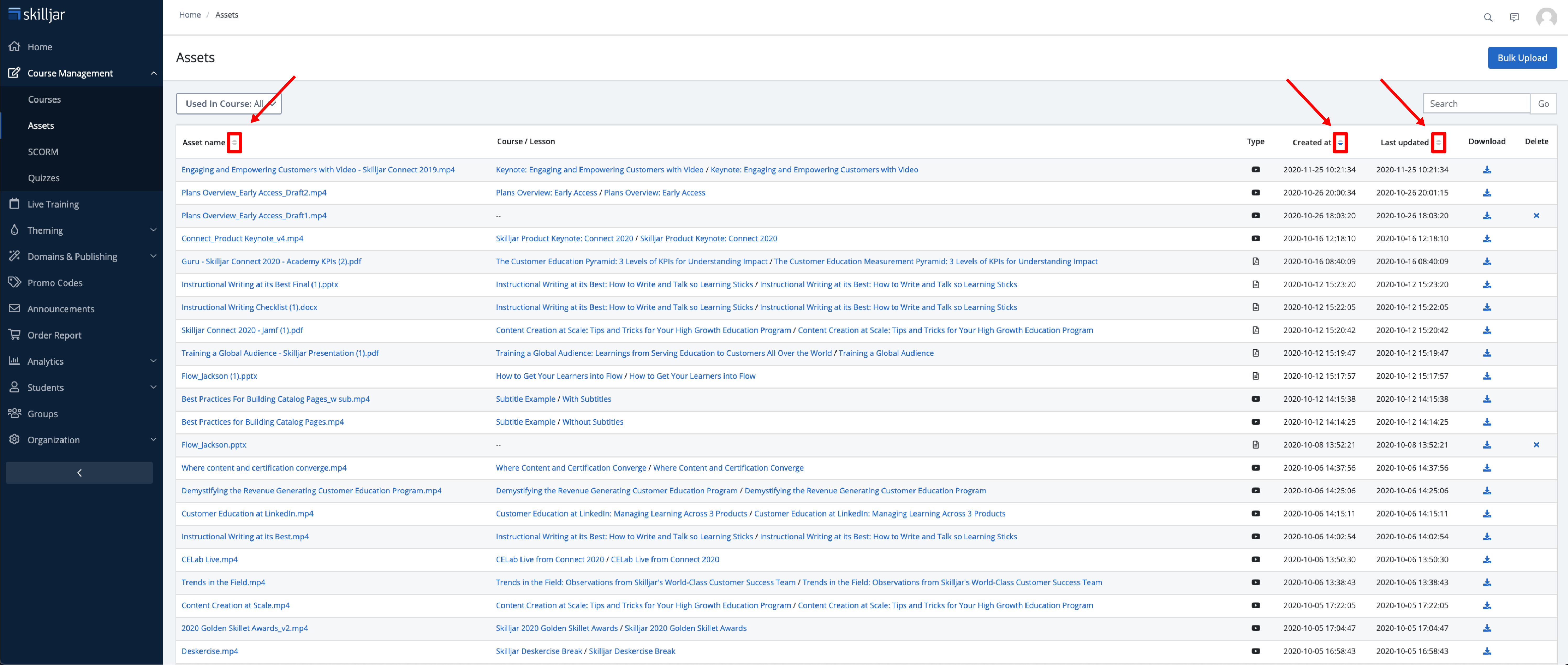1568x665 pixels.
Task: Download the Trends in the Field.mp4 asset
Action: (x=1487, y=582)
